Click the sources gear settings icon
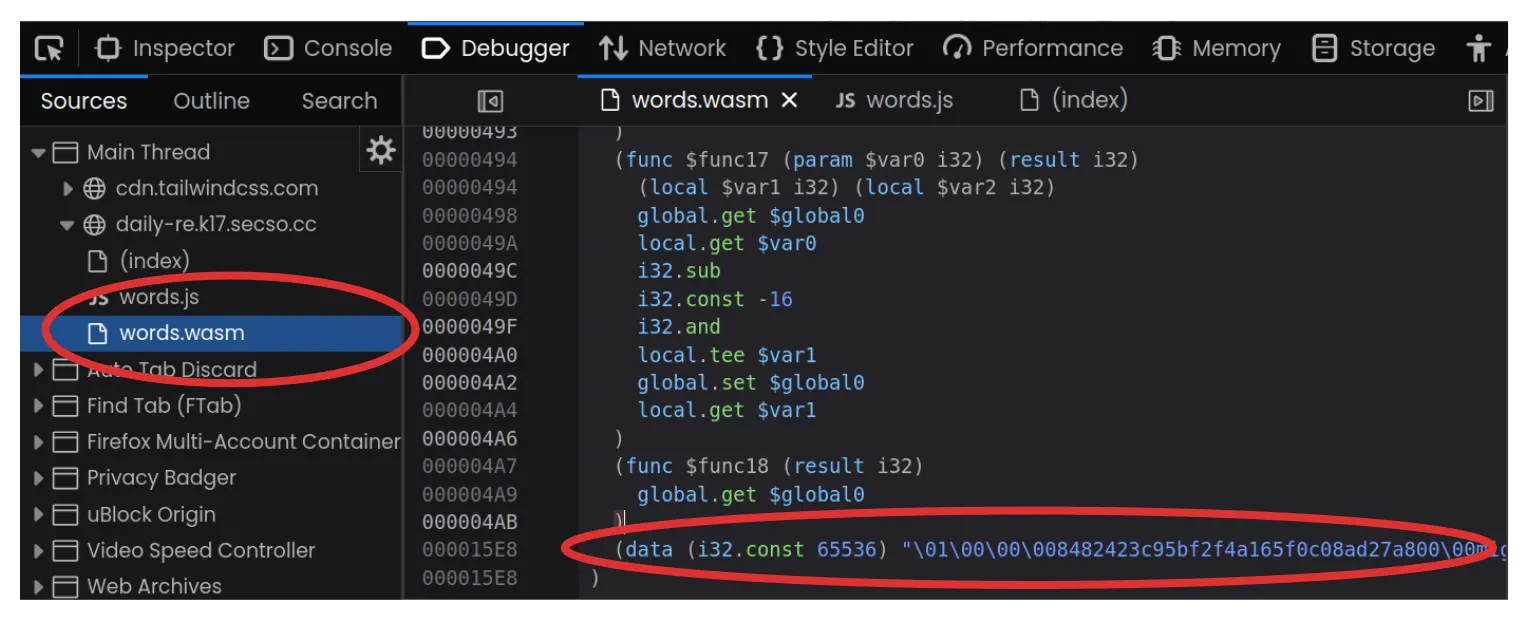This screenshot has width=1528, height=619. point(380,151)
